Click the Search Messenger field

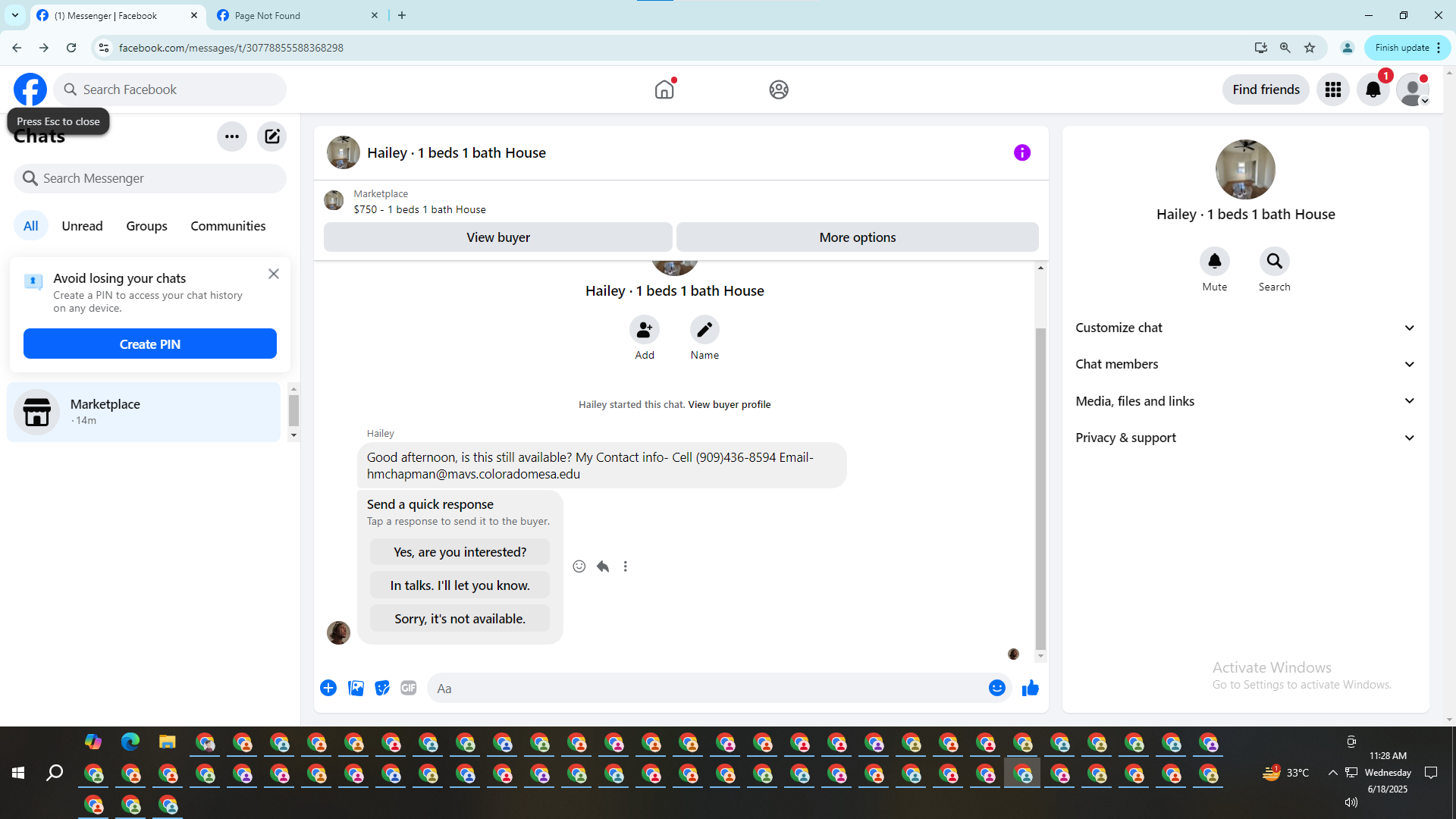coord(150,178)
